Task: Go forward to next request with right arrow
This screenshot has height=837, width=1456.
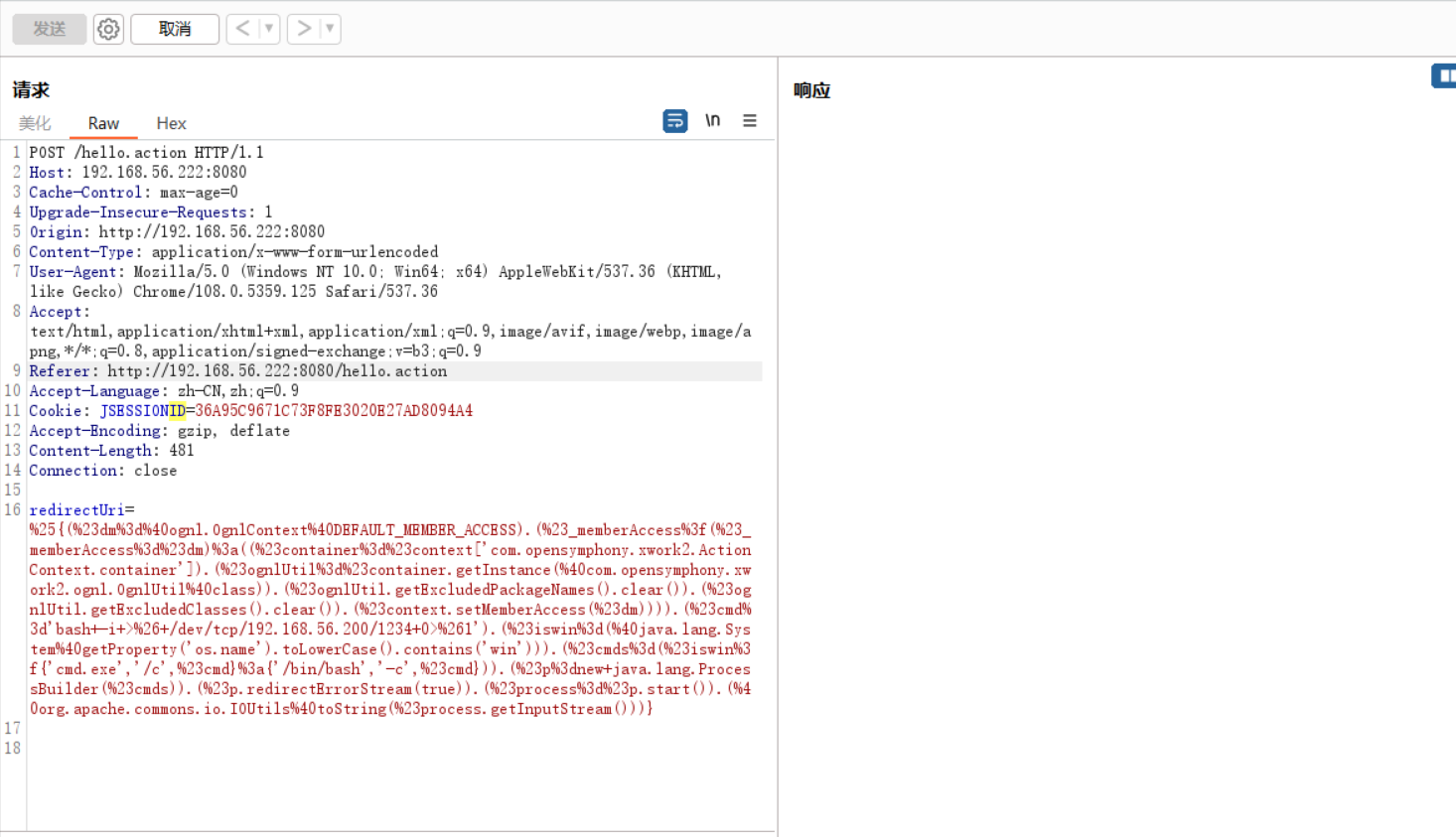Action: [x=304, y=29]
